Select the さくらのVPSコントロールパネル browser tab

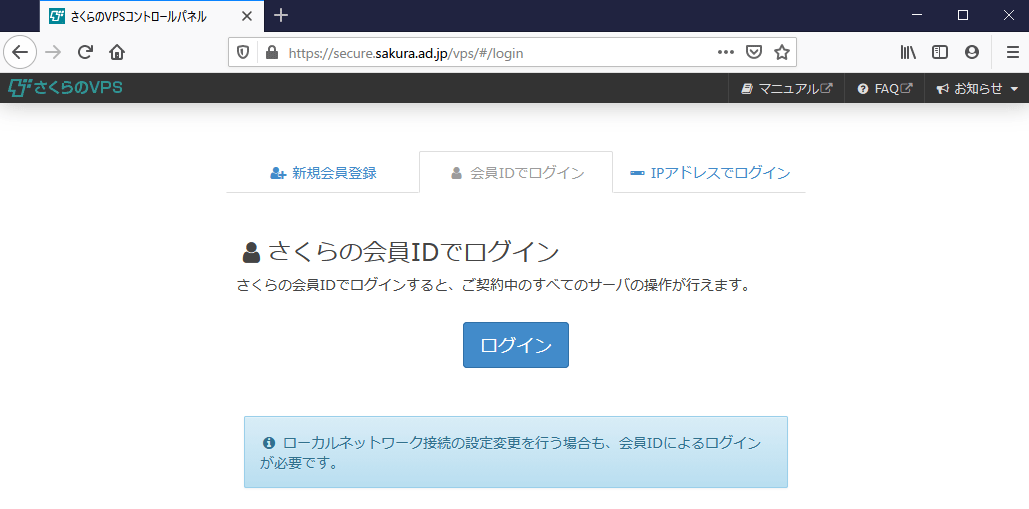pos(152,16)
